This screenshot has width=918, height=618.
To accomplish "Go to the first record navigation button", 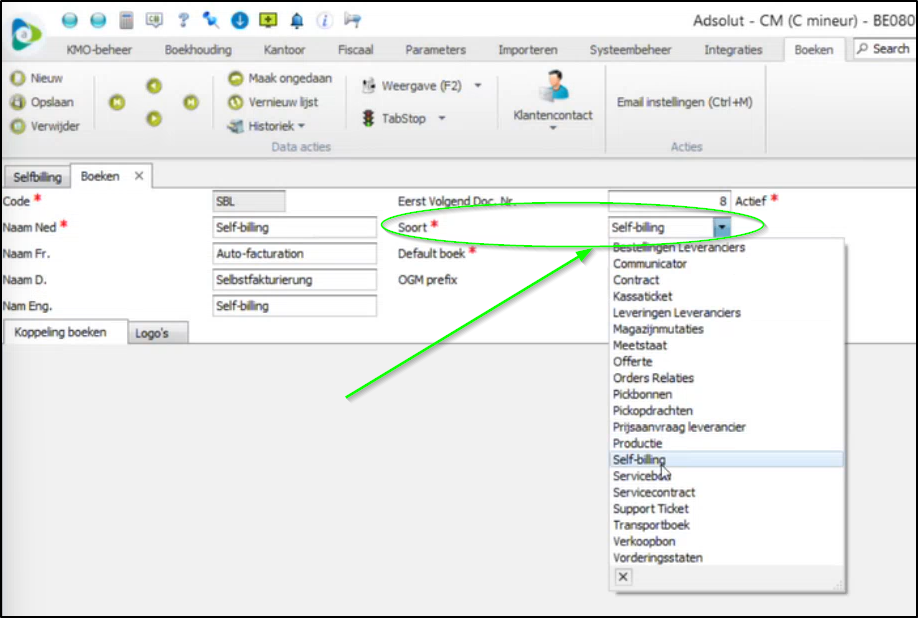I will (x=117, y=102).
